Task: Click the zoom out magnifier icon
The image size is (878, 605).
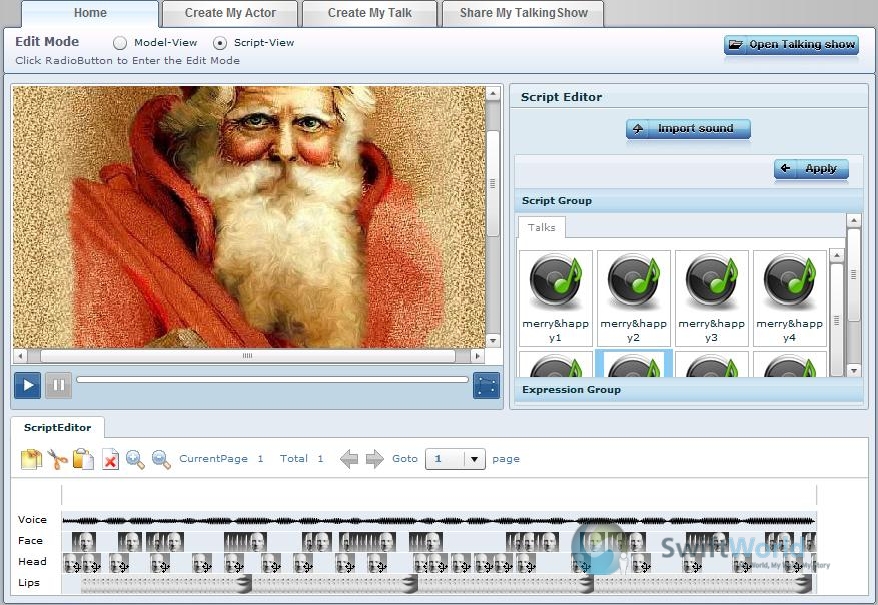Action: (161, 459)
